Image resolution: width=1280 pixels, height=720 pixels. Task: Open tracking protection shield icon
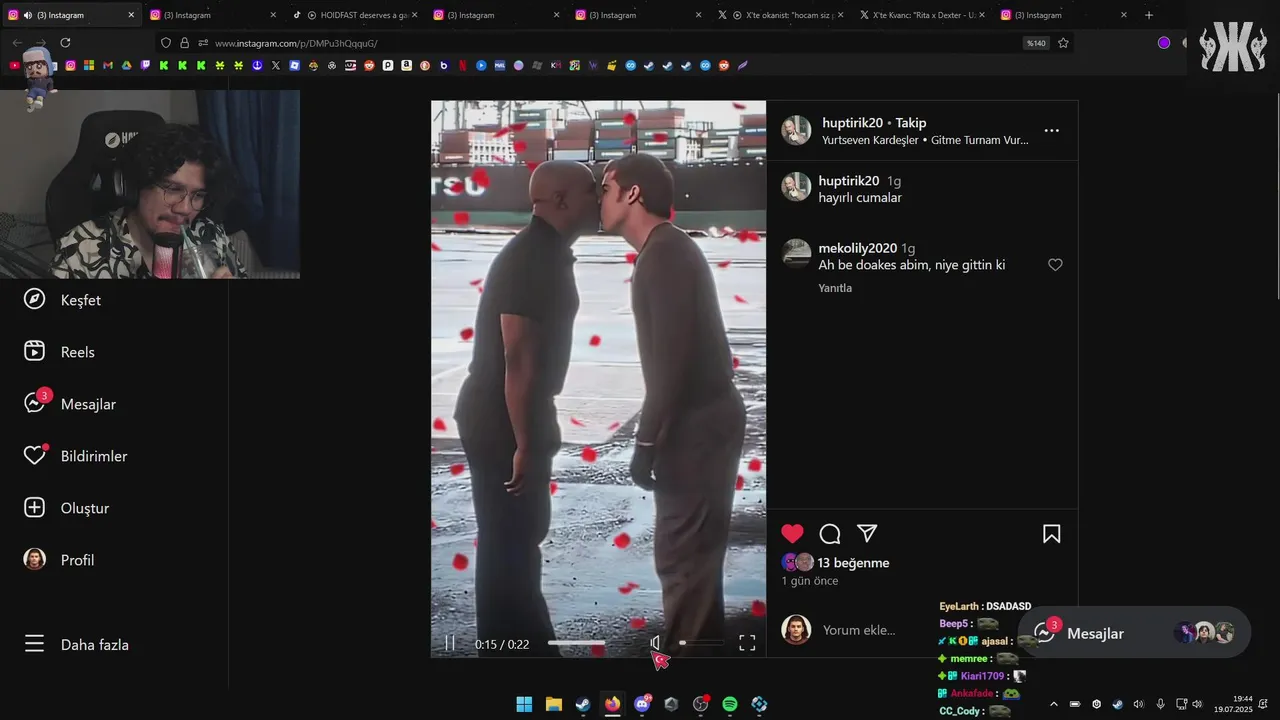click(x=166, y=43)
